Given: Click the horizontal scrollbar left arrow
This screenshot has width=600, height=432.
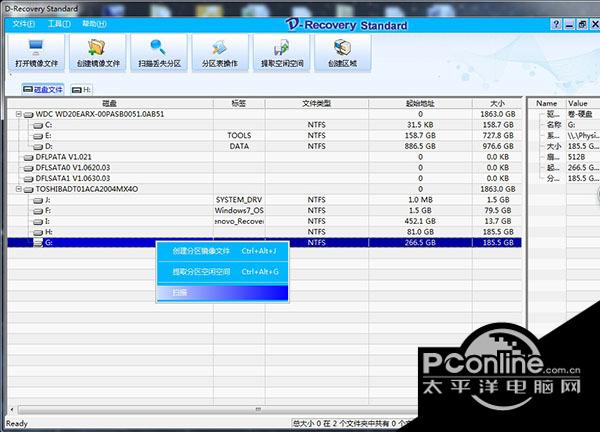Looking at the screenshot, I should 12,410.
